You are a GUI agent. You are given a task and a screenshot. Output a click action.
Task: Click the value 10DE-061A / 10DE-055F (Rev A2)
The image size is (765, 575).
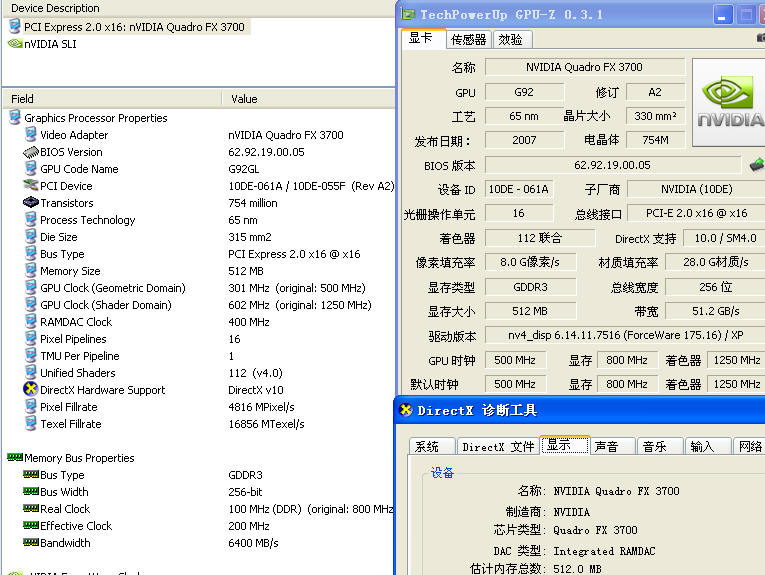tap(311, 186)
